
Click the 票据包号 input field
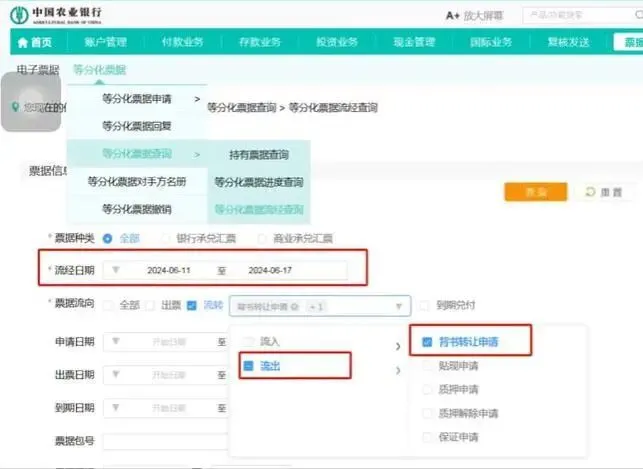tap(166, 441)
